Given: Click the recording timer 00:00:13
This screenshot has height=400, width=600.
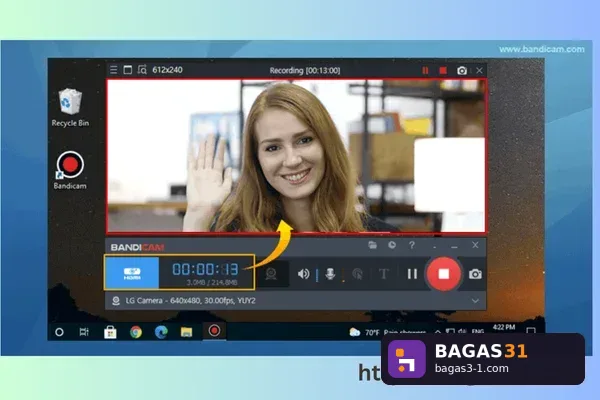Looking at the screenshot, I should click(x=205, y=269).
